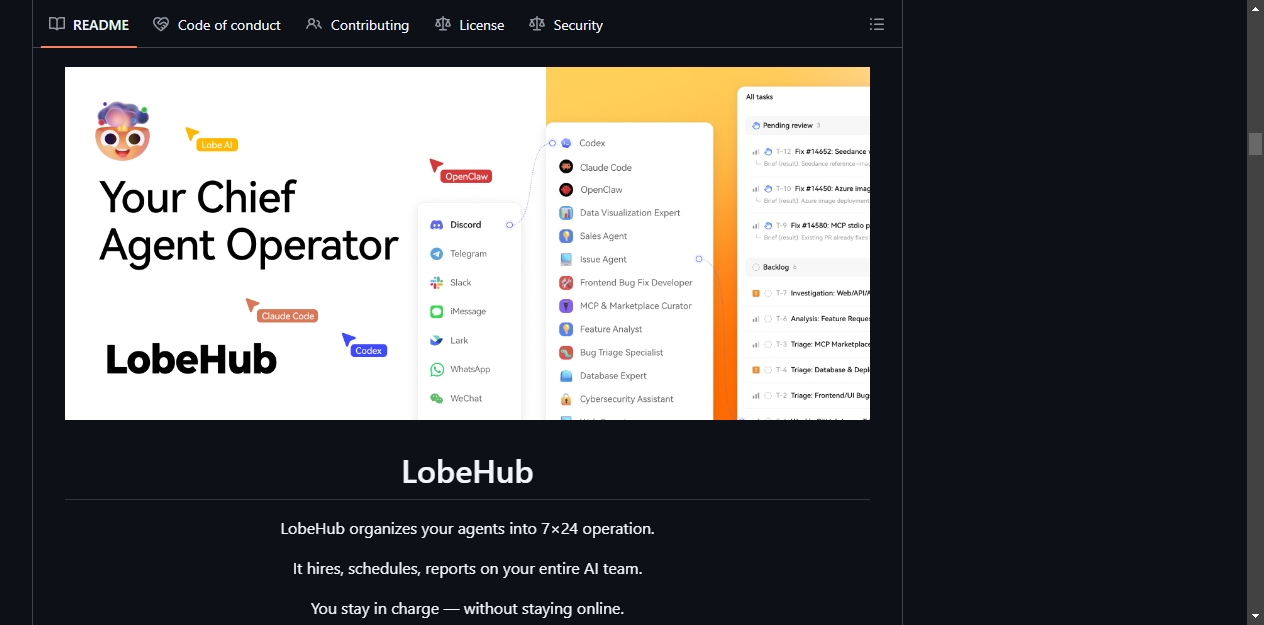This screenshot has height=625, width=1264.
Task: Click the "All tasks" panel title
Action: tap(759, 97)
